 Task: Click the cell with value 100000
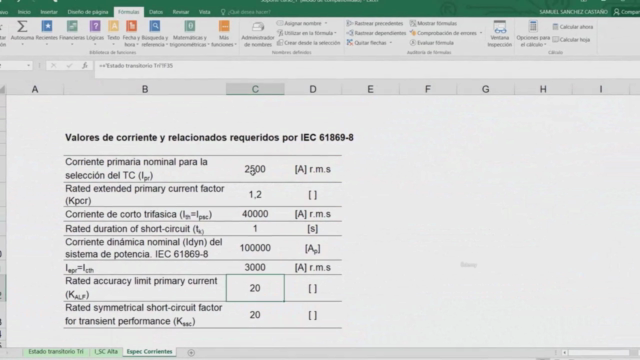tap(255, 248)
